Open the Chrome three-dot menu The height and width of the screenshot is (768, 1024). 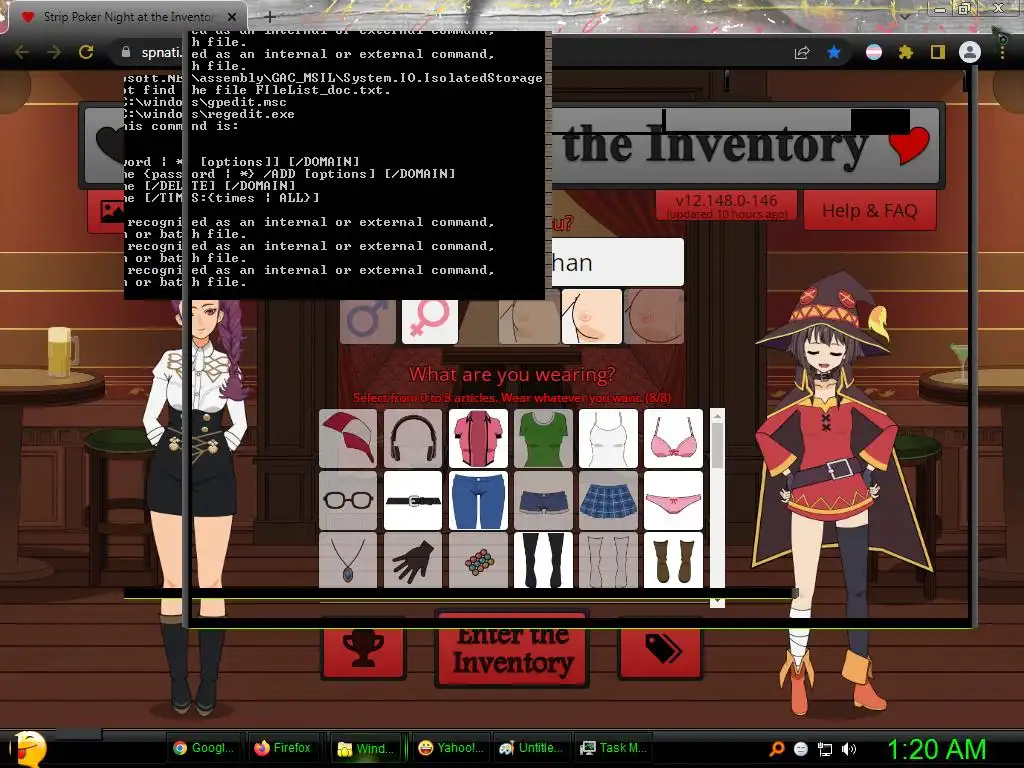pyautogui.click(x=1002, y=52)
